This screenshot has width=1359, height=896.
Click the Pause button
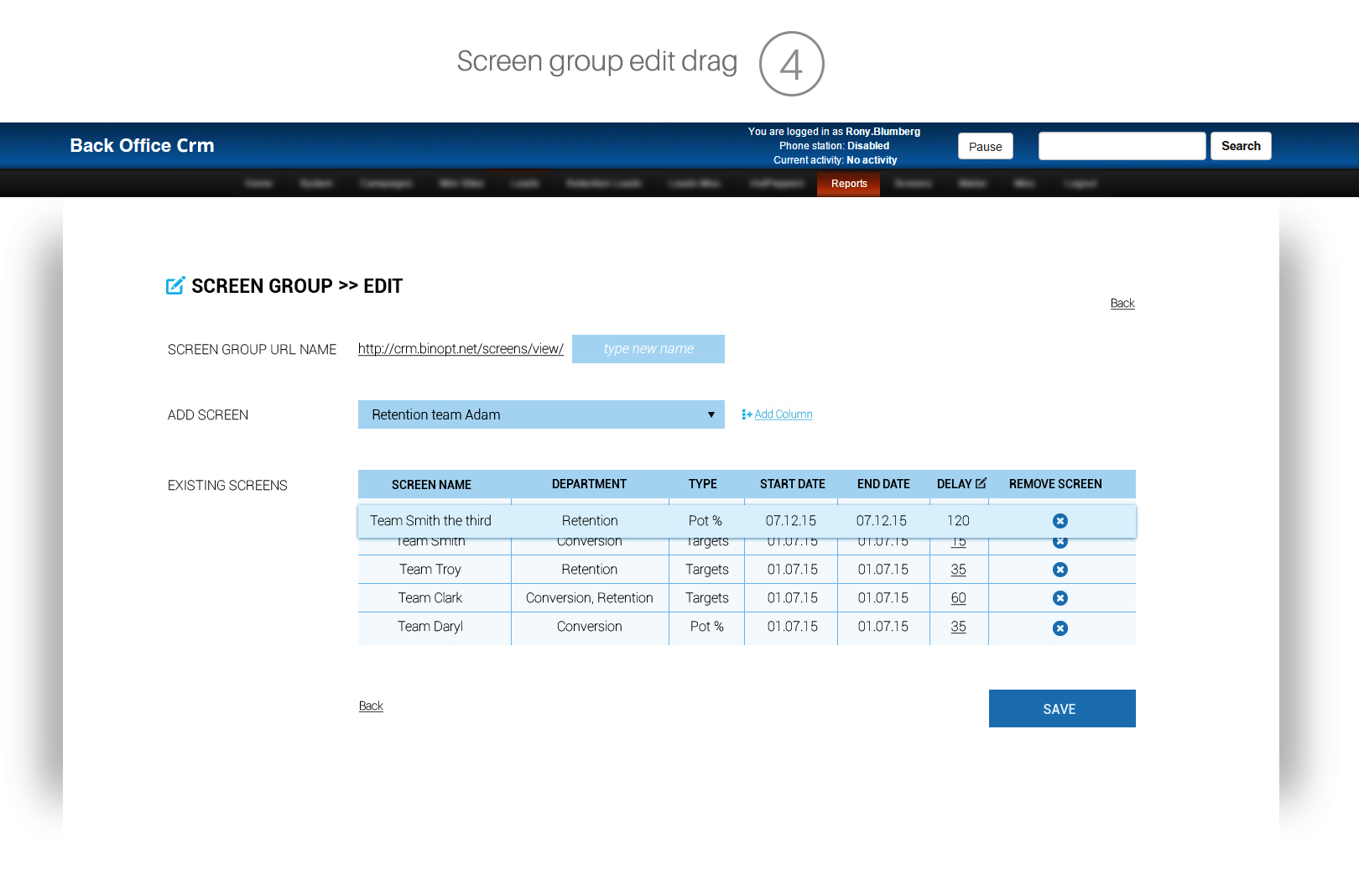[x=986, y=146]
